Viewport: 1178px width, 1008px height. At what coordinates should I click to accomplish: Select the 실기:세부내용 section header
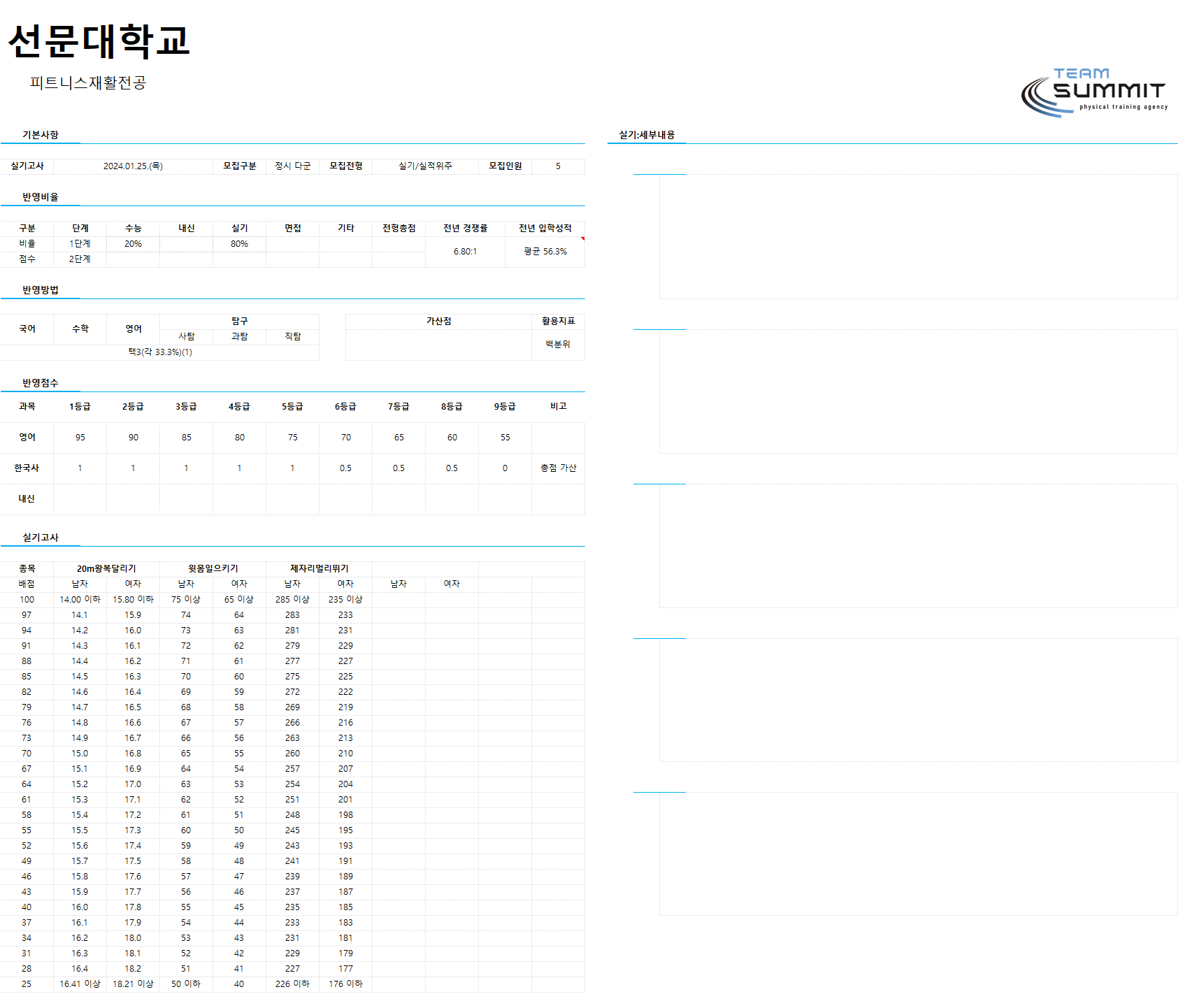(x=647, y=135)
